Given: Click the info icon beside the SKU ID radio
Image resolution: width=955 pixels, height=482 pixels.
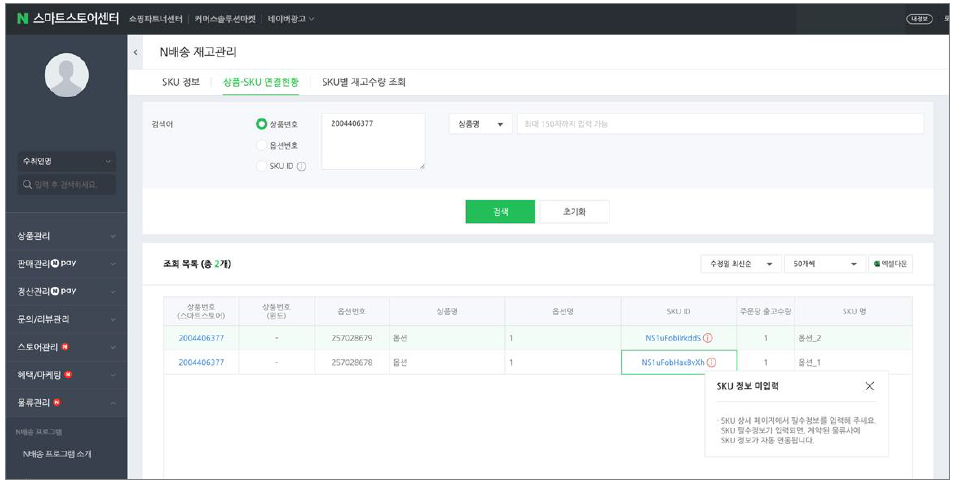Looking at the screenshot, I should click(x=301, y=166).
